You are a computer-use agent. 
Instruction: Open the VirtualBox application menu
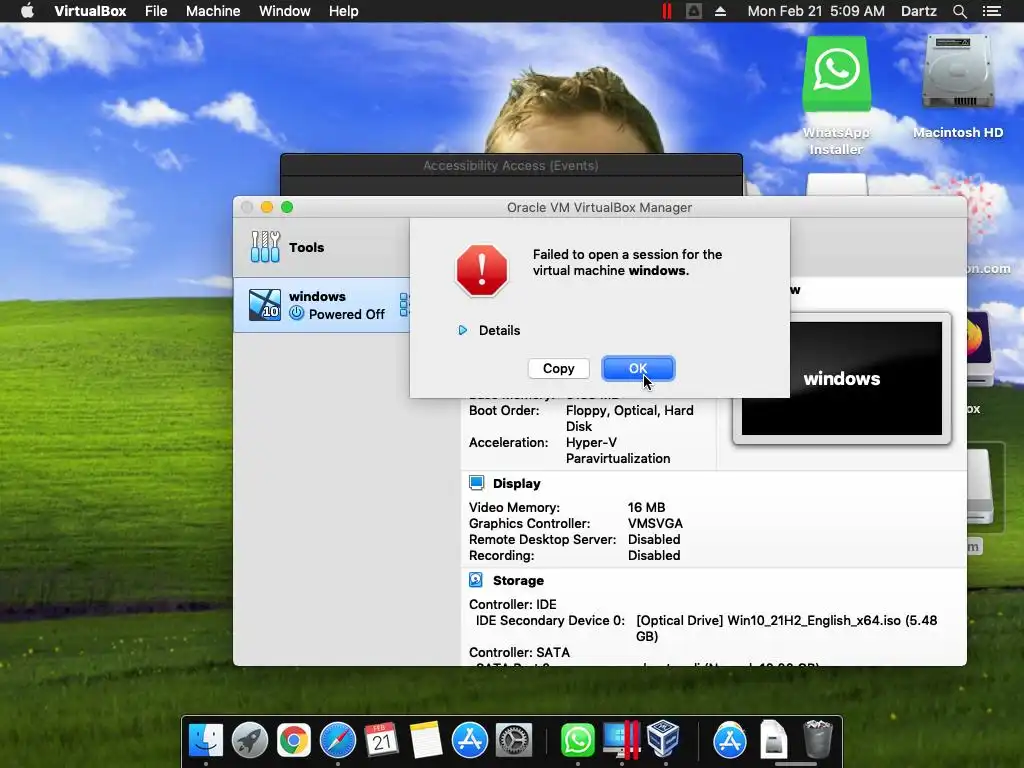coord(90,11)
